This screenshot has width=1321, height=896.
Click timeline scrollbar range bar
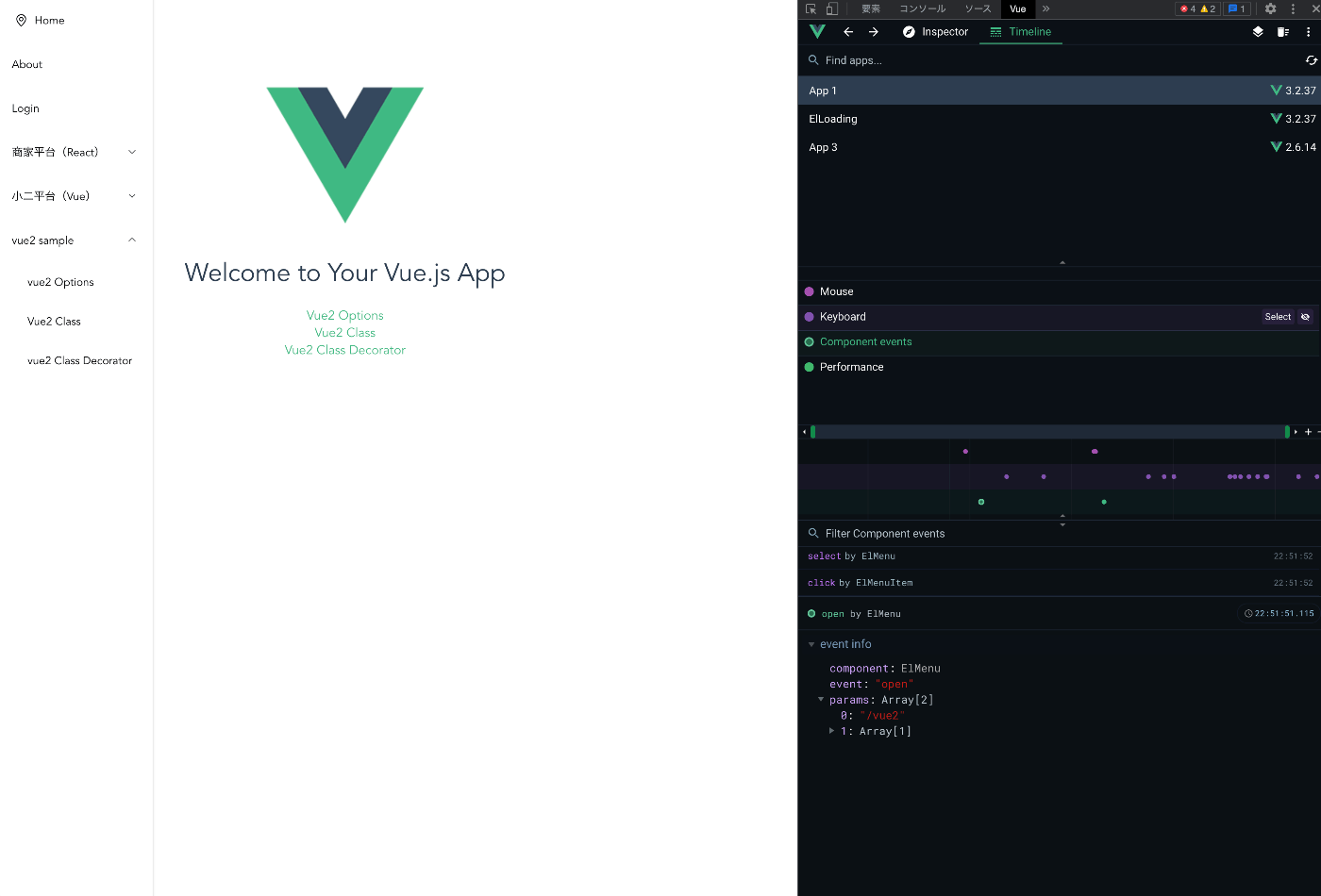(1050, 432)
